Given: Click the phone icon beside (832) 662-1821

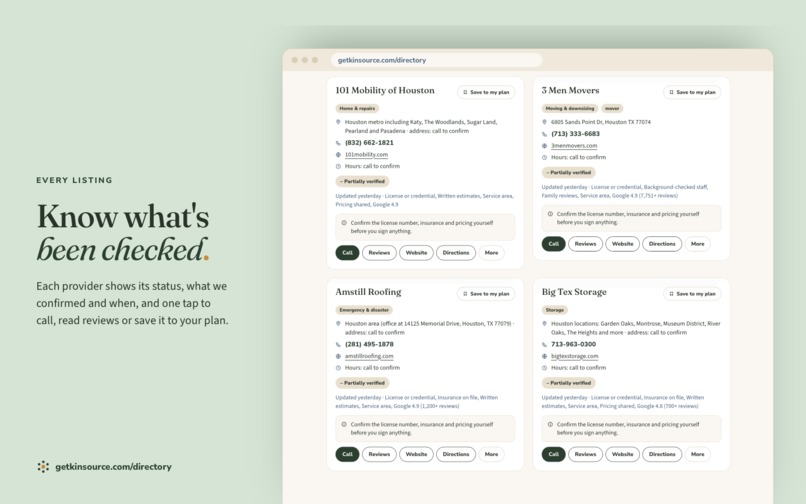Looking at the screenshot, I should (x=338, y=143).
